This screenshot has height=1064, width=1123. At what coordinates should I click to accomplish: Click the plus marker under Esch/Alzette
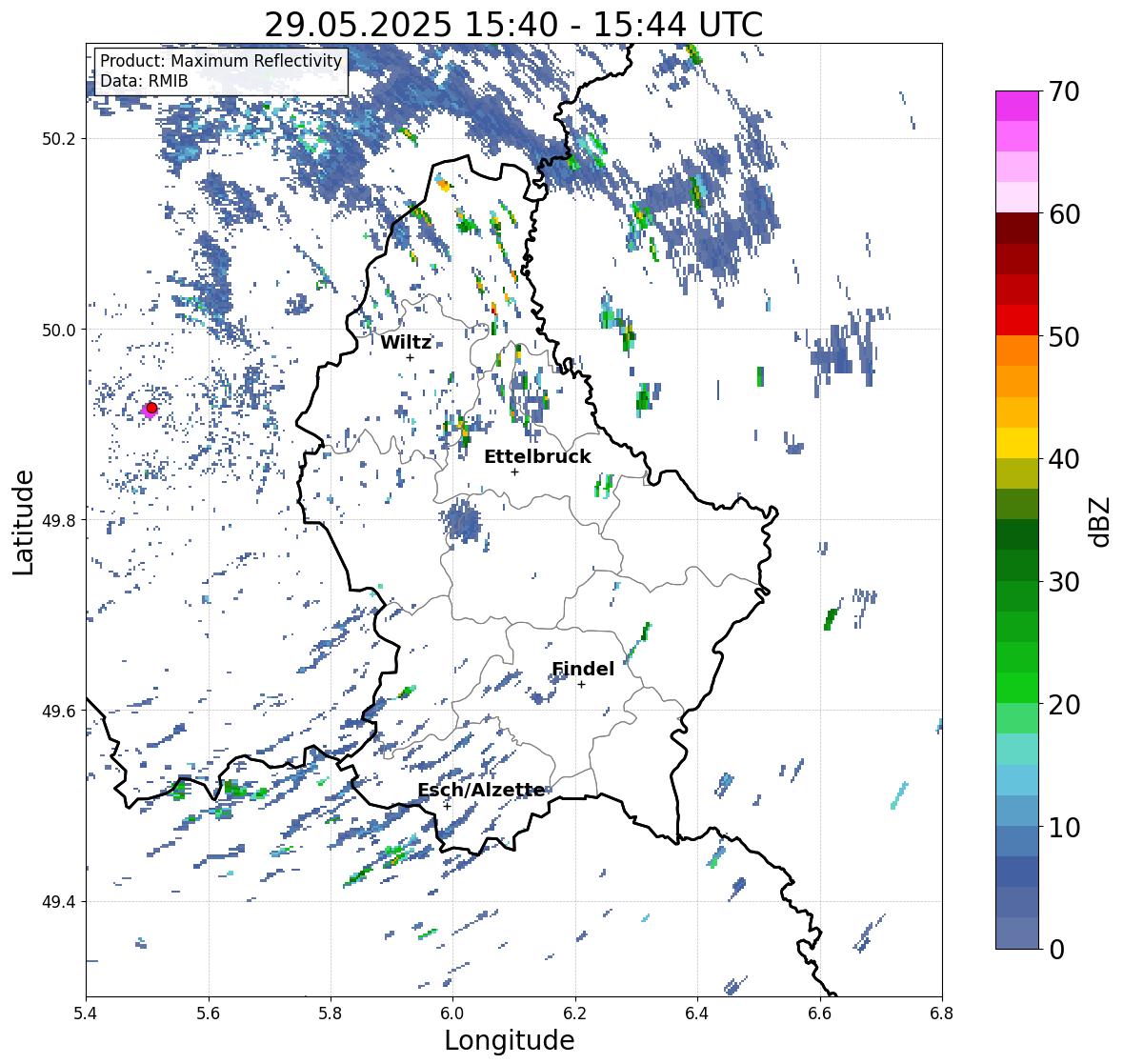[x=447, y=806]
